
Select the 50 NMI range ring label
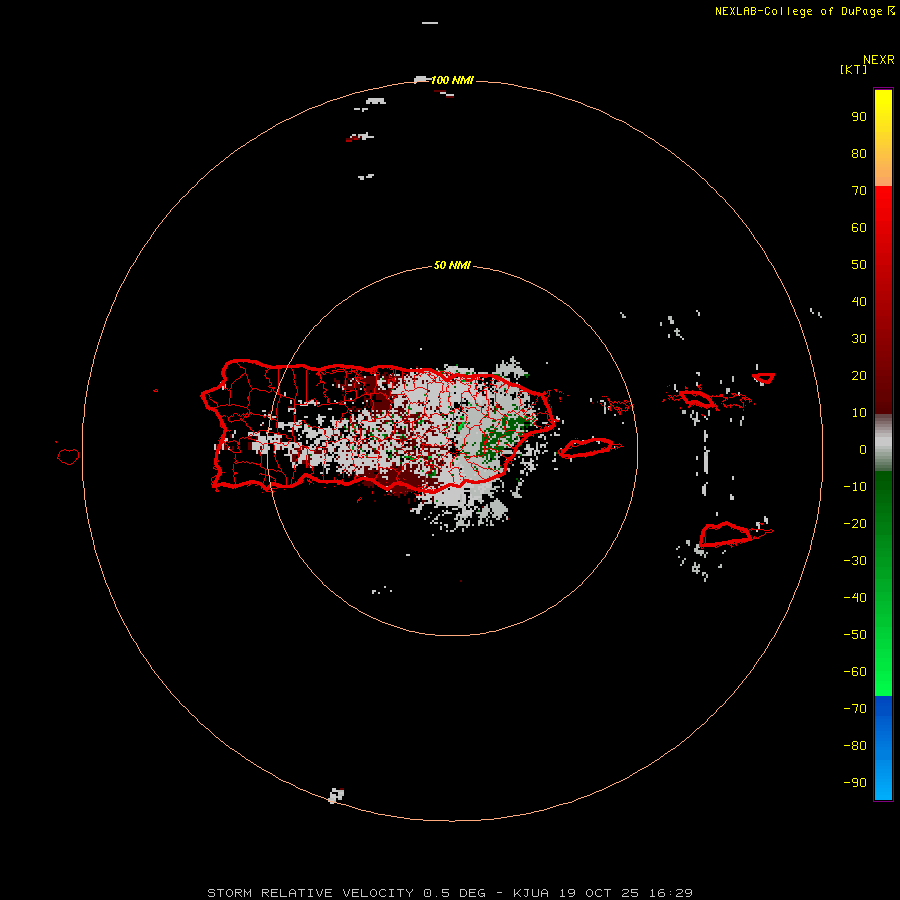pyautogui.click(x=452, y=265)
